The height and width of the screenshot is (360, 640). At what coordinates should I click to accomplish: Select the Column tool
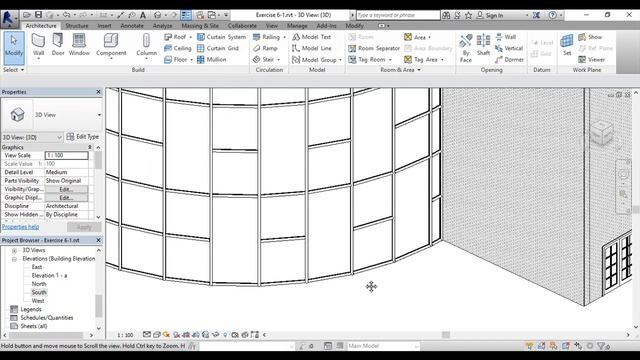(147, 46)
